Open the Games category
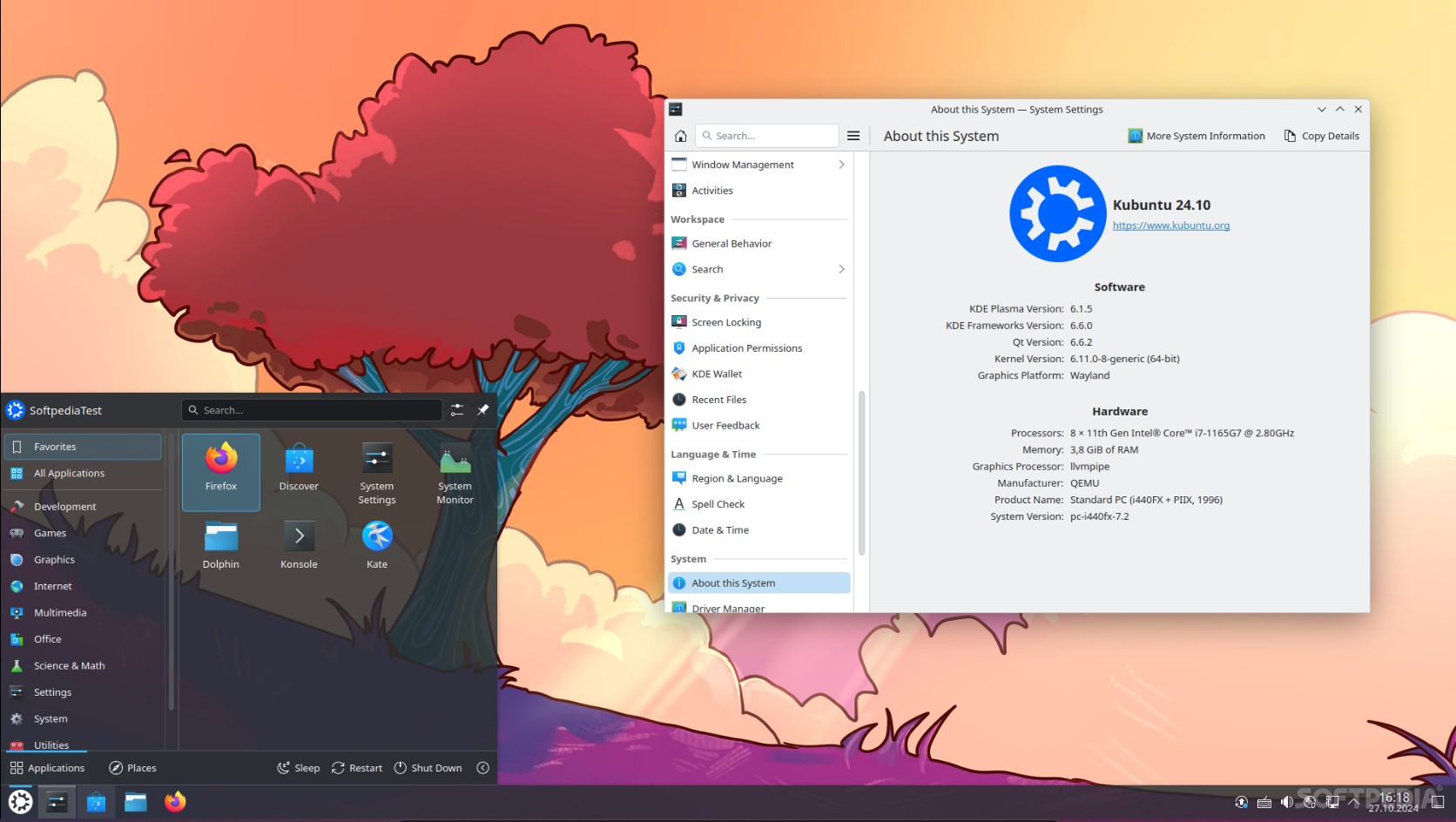 (83, 533)
